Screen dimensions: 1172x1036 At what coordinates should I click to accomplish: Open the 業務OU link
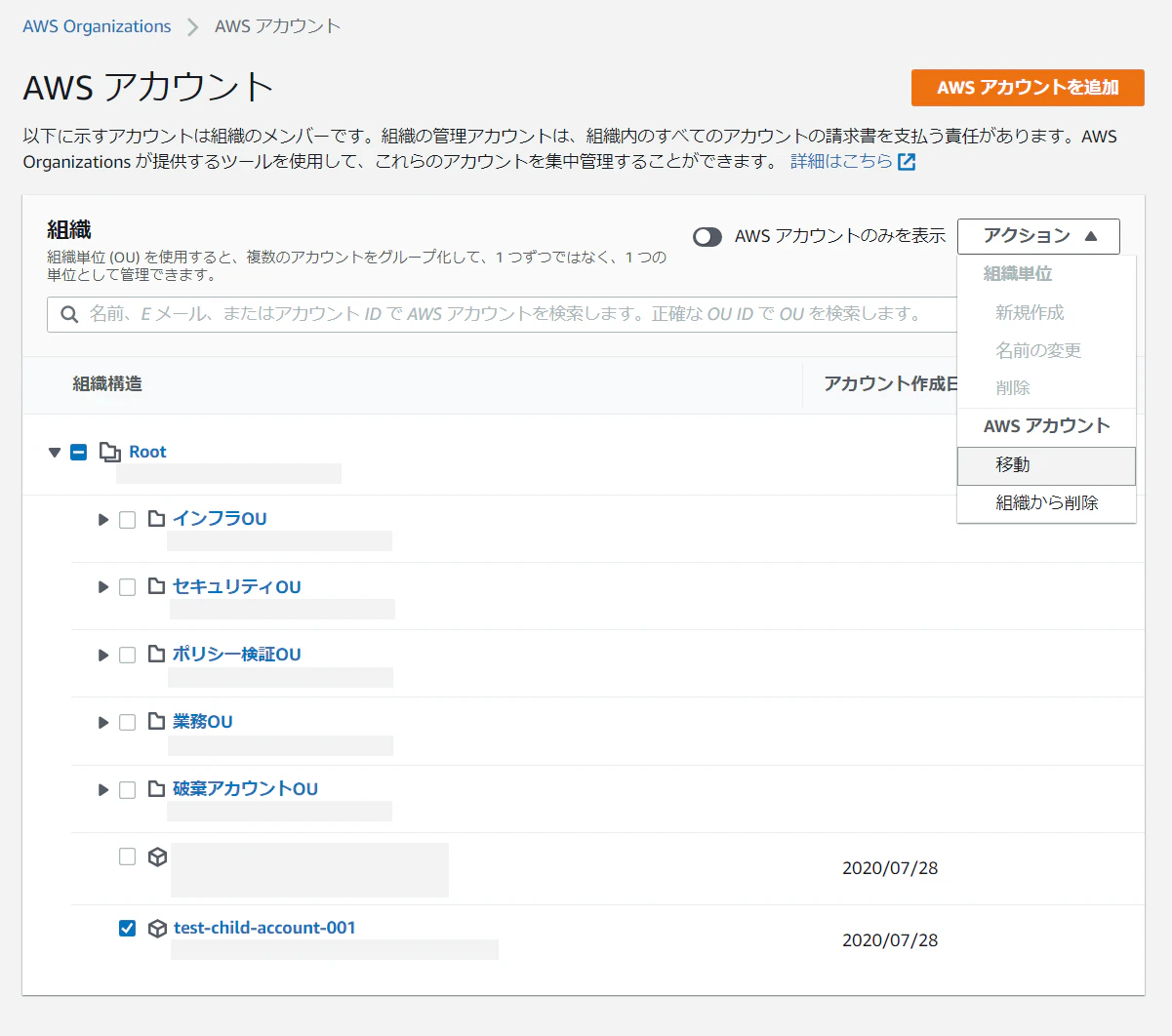coord(202,721)
